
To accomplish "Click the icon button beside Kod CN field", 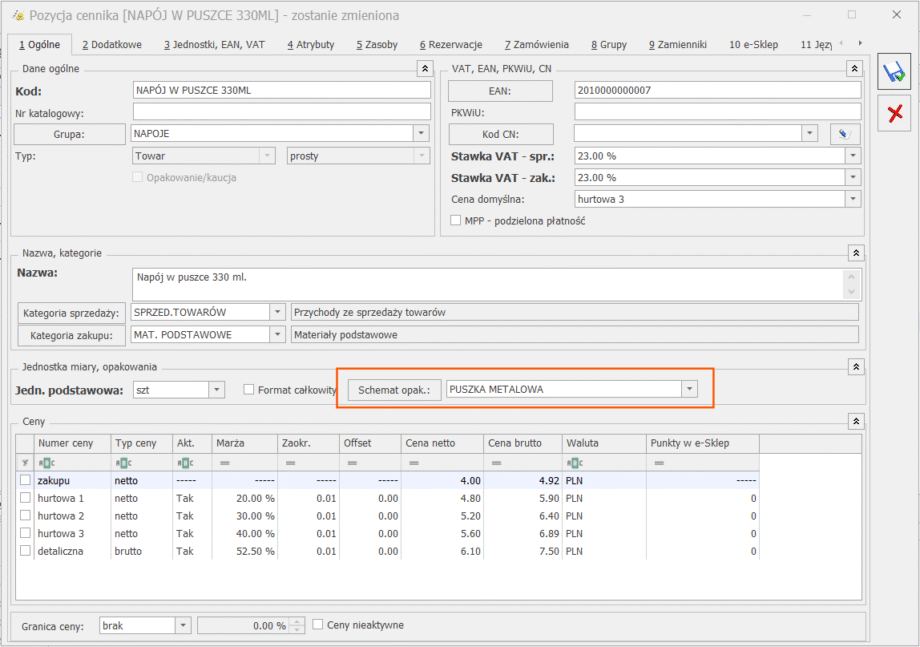I will pos(844,134).
